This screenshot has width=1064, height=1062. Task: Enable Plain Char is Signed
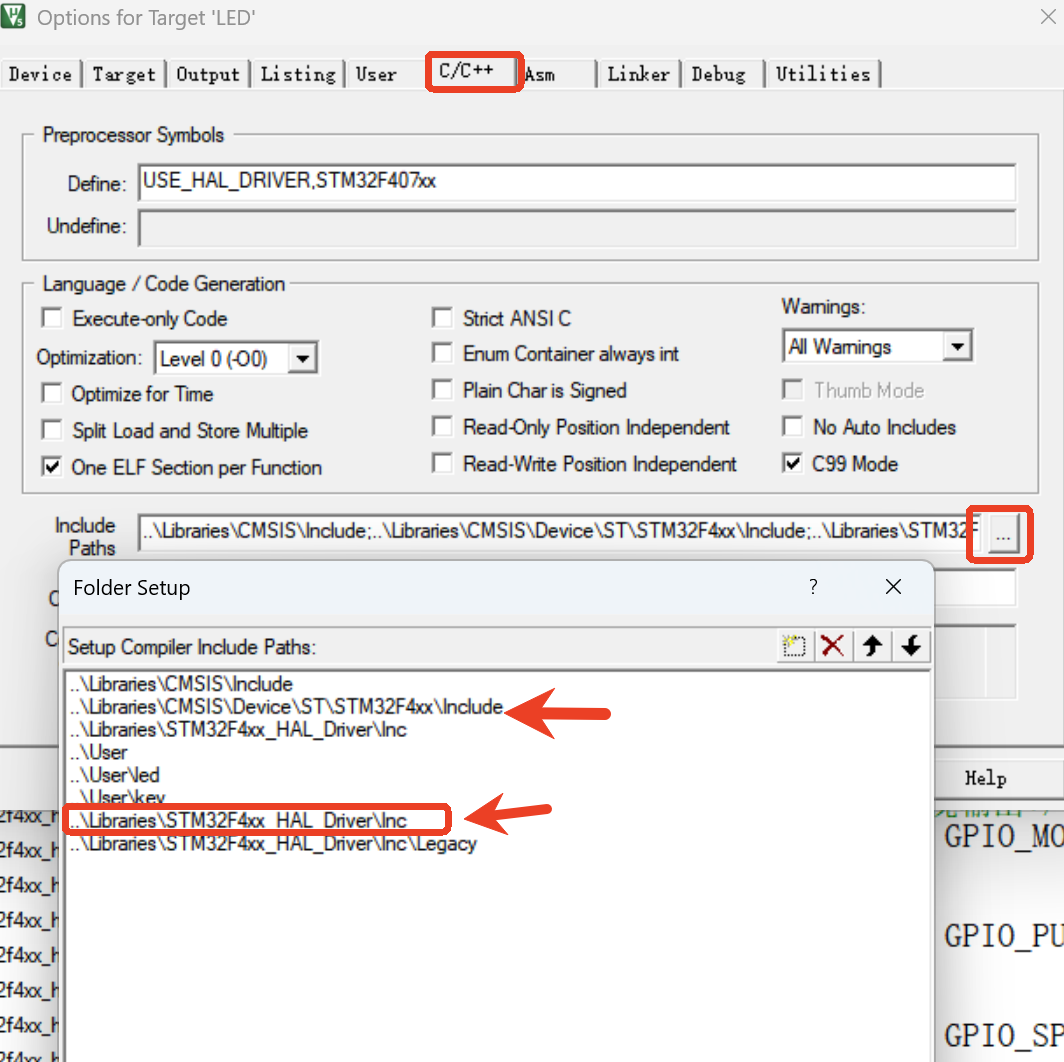point(442,390)
